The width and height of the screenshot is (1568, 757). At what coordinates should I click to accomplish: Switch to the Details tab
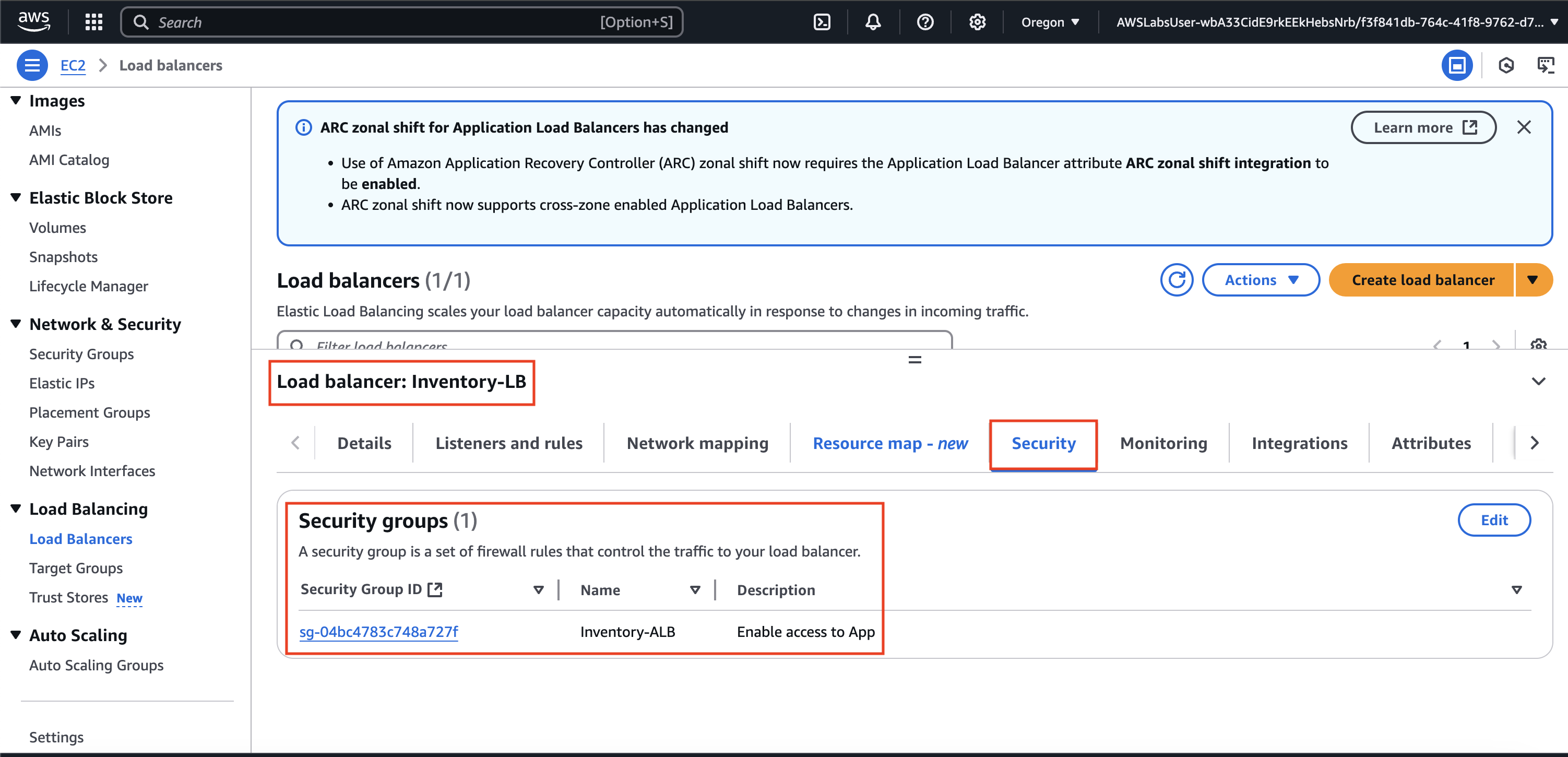tap(364, 443)
